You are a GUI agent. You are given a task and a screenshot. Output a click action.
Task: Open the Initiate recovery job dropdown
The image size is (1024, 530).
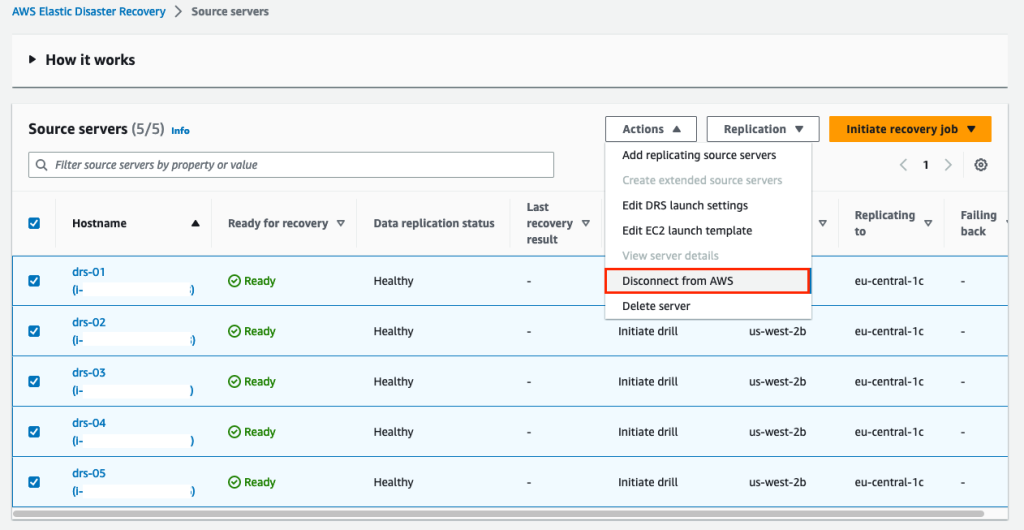[x=910, y=129]
